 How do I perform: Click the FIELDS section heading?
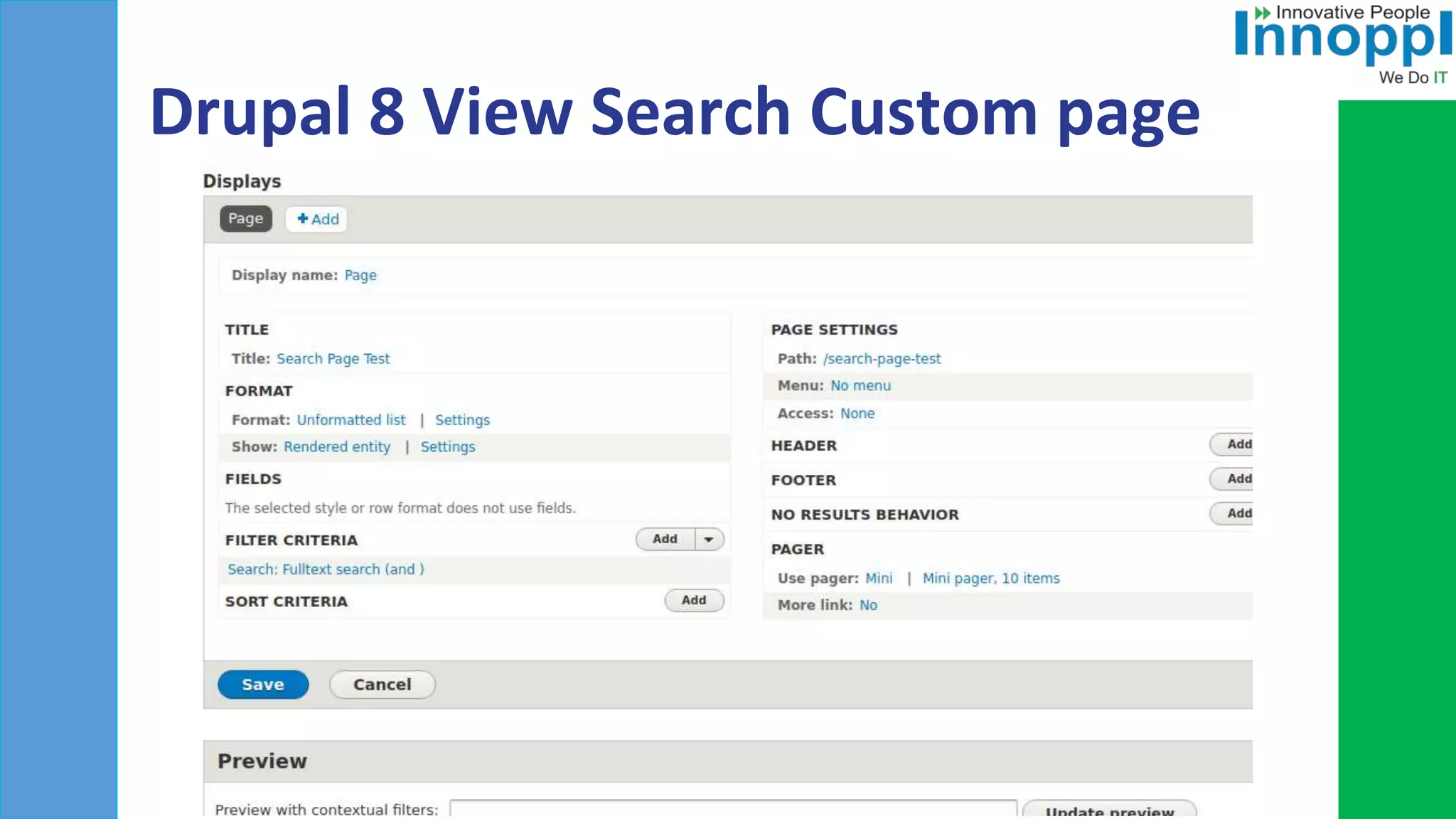[253, 479]
